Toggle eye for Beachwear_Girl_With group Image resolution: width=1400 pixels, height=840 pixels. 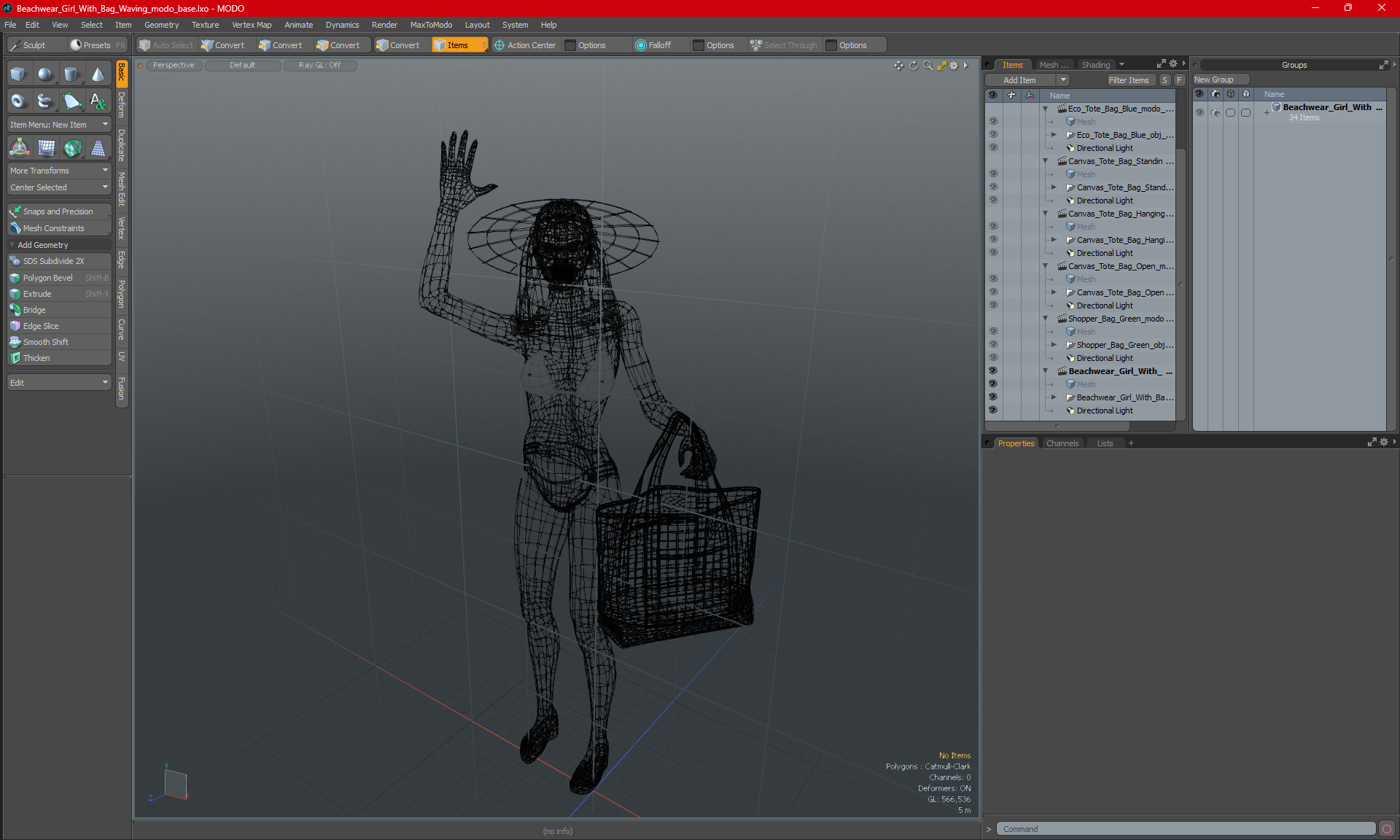1199,112
